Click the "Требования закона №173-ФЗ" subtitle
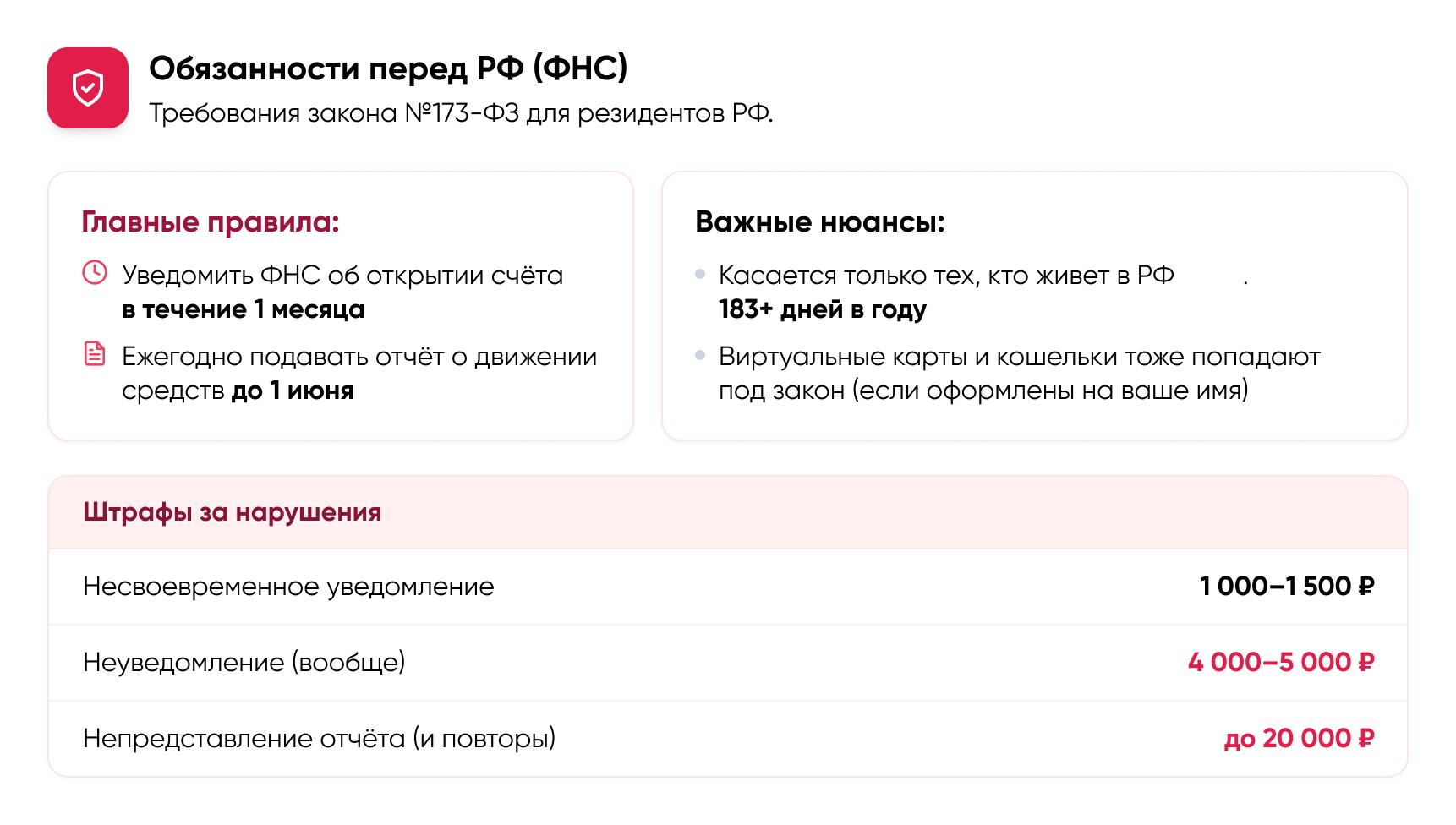 pos(461,113)
